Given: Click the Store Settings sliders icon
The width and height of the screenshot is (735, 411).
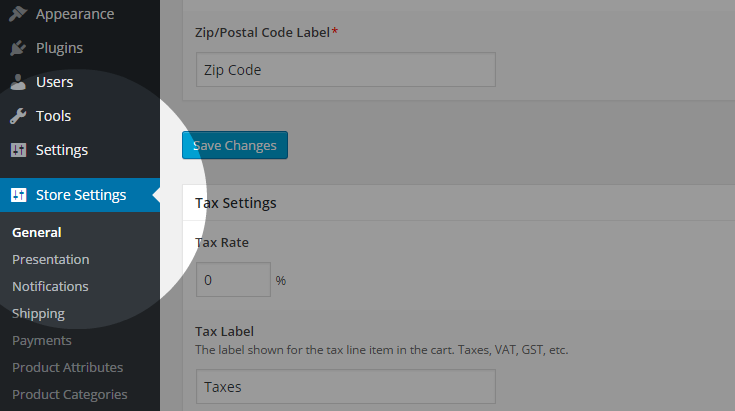Looking at the screenshot, I should point(18,194).
